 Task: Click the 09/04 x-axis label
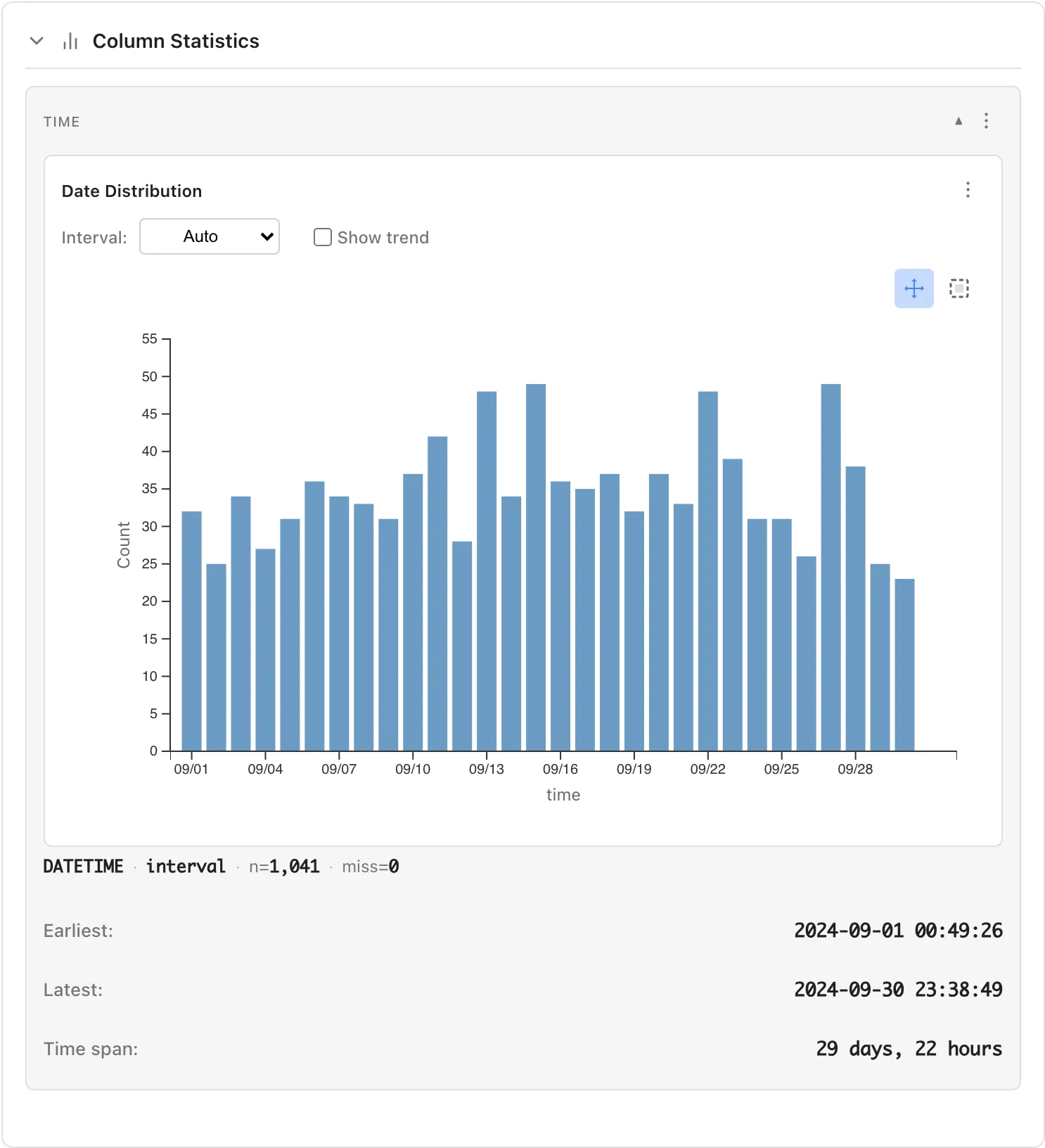(265, 770)
